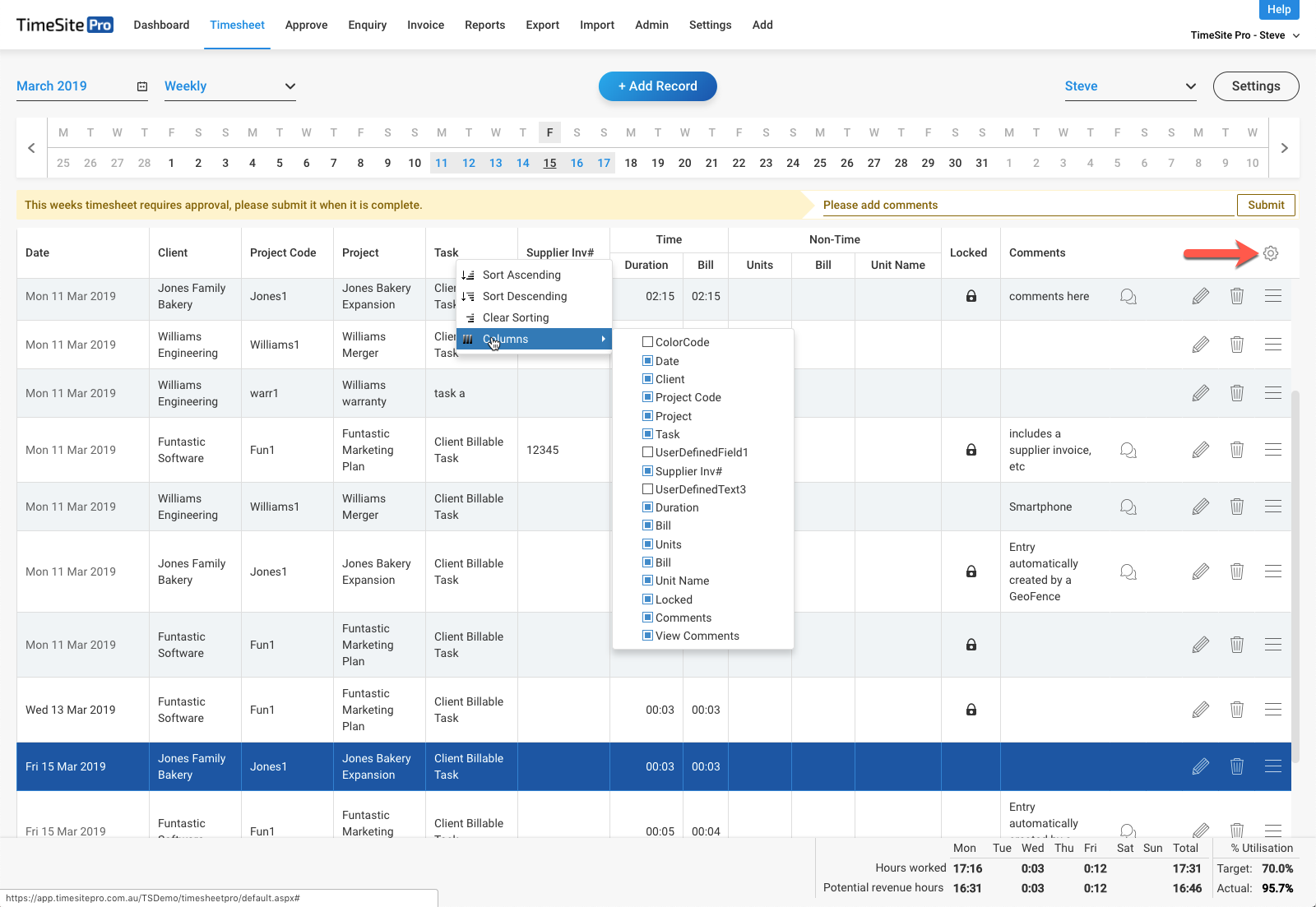Toggle Duration column checkbox
This screenshot has height=907, width=1316.
point(647,507)
